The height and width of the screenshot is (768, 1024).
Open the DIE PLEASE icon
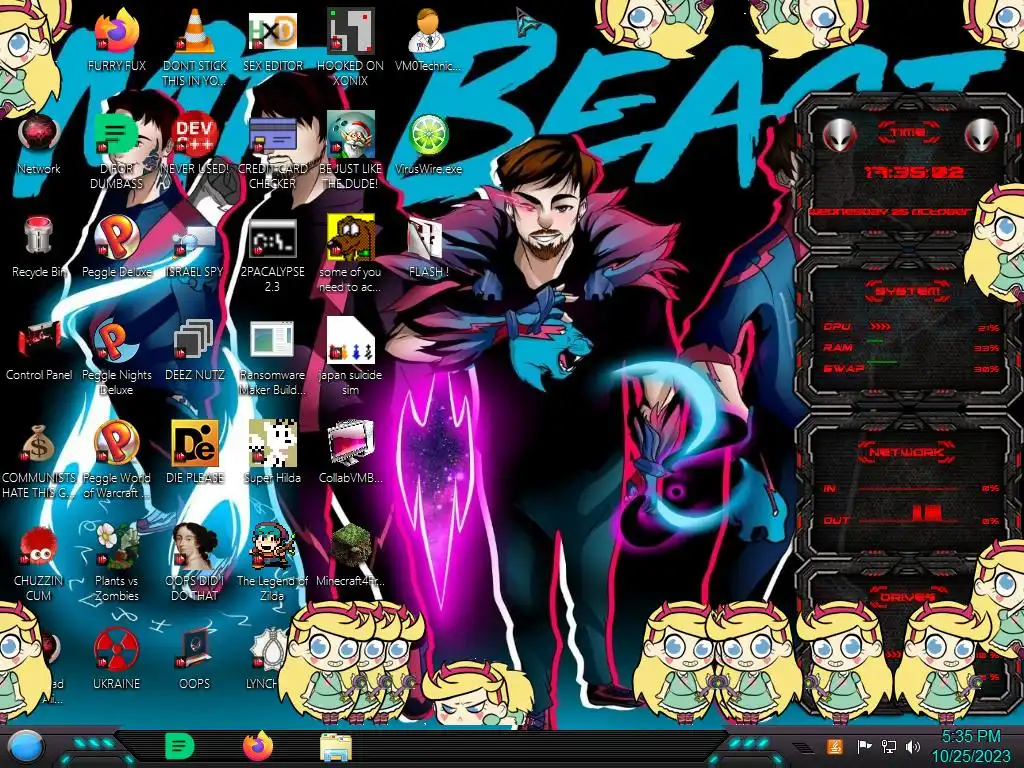point(195,443)
